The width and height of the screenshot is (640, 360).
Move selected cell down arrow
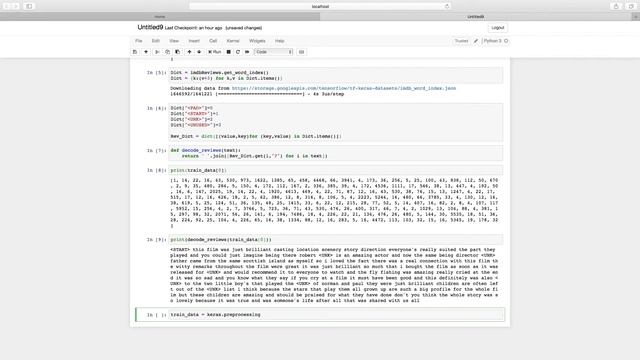[x=199, y=52]
